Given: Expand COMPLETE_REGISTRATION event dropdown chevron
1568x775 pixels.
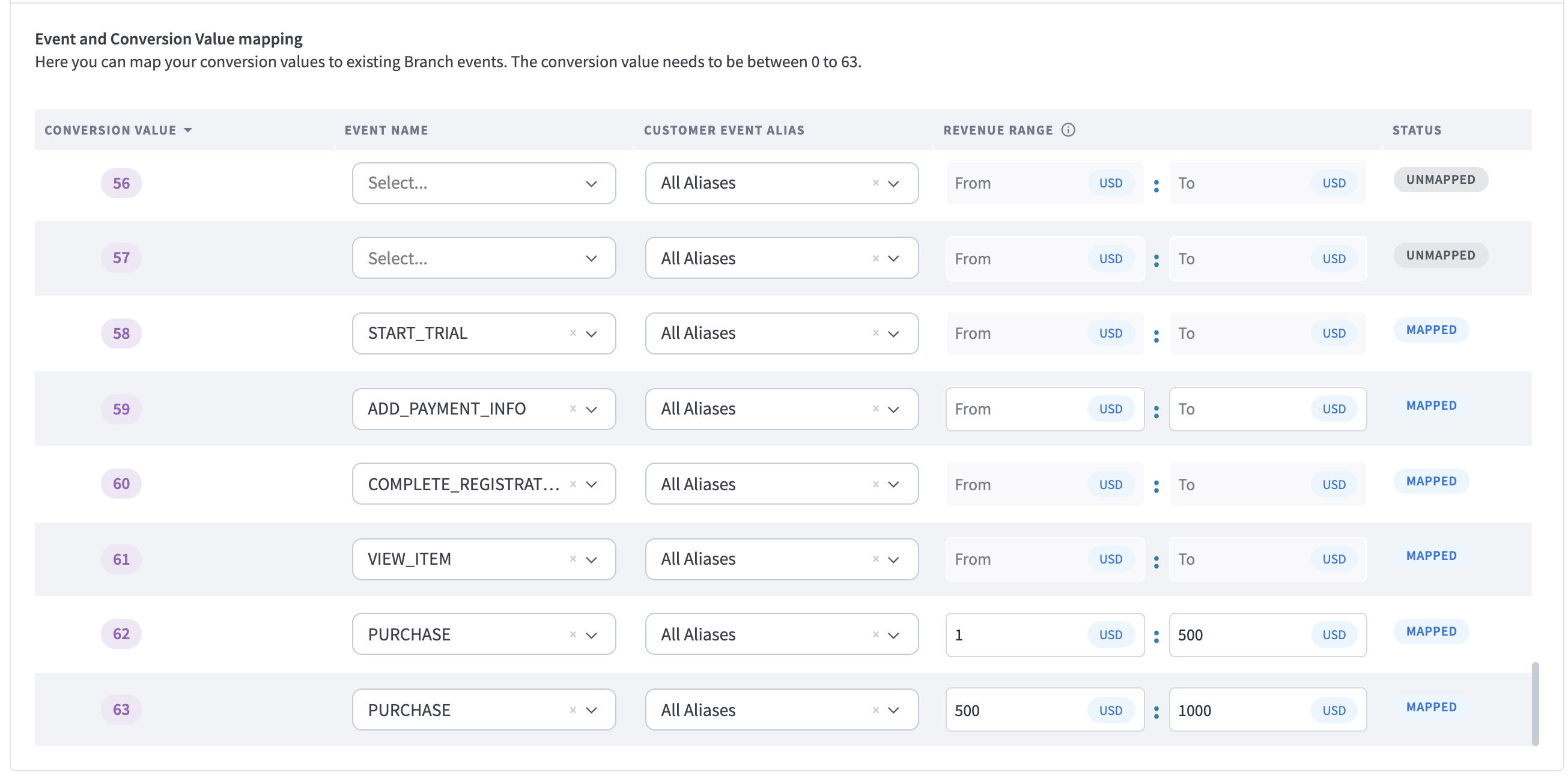Looking at the screenshot, I should point(592,484).
